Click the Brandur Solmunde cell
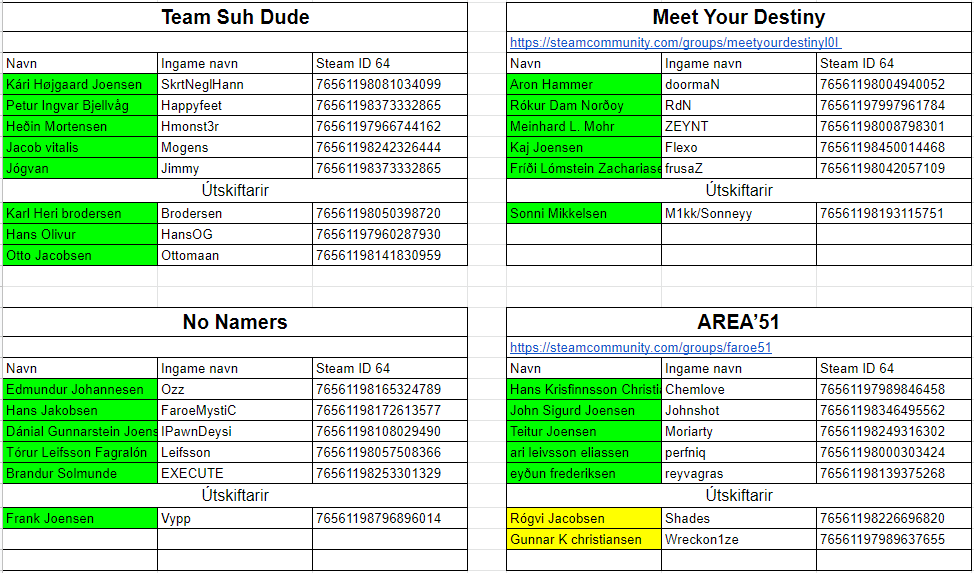 (80, 474)
